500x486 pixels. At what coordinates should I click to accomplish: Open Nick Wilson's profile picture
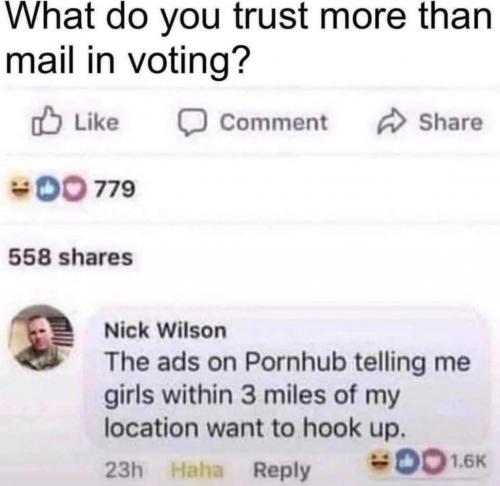pyautogui.click(x=41, y=338)
